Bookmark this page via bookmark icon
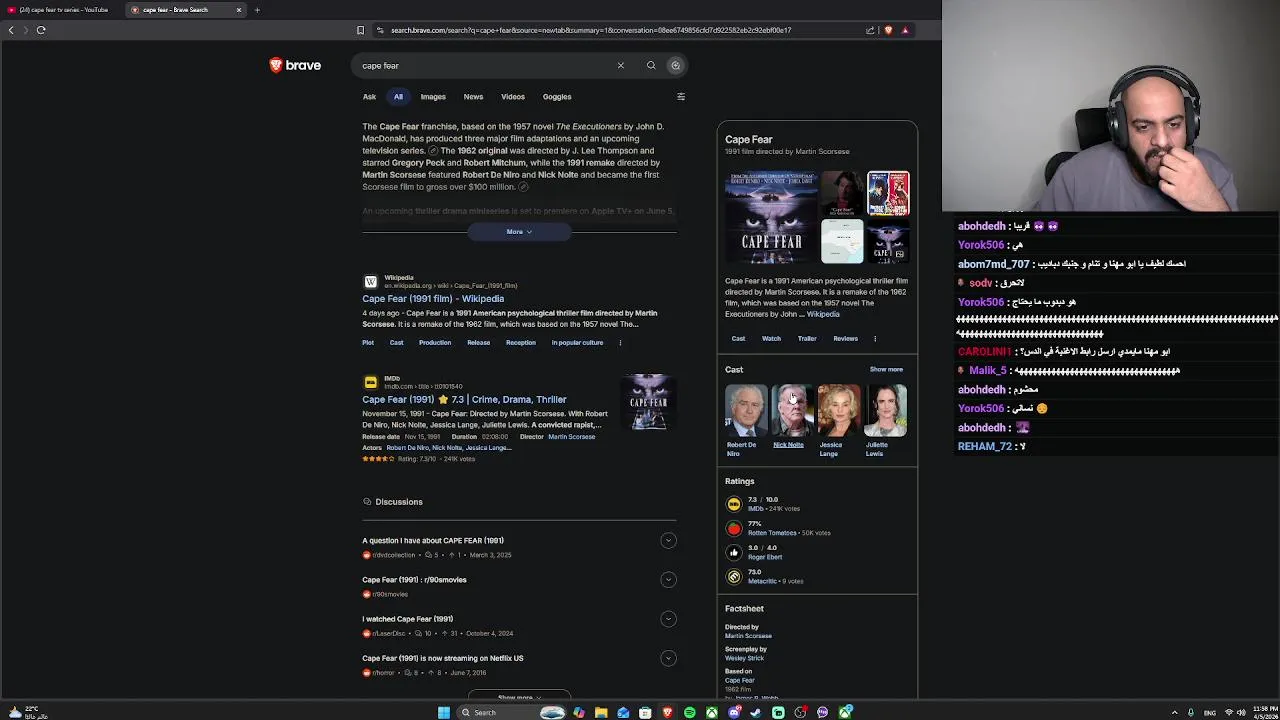 (x=360, y=30)
